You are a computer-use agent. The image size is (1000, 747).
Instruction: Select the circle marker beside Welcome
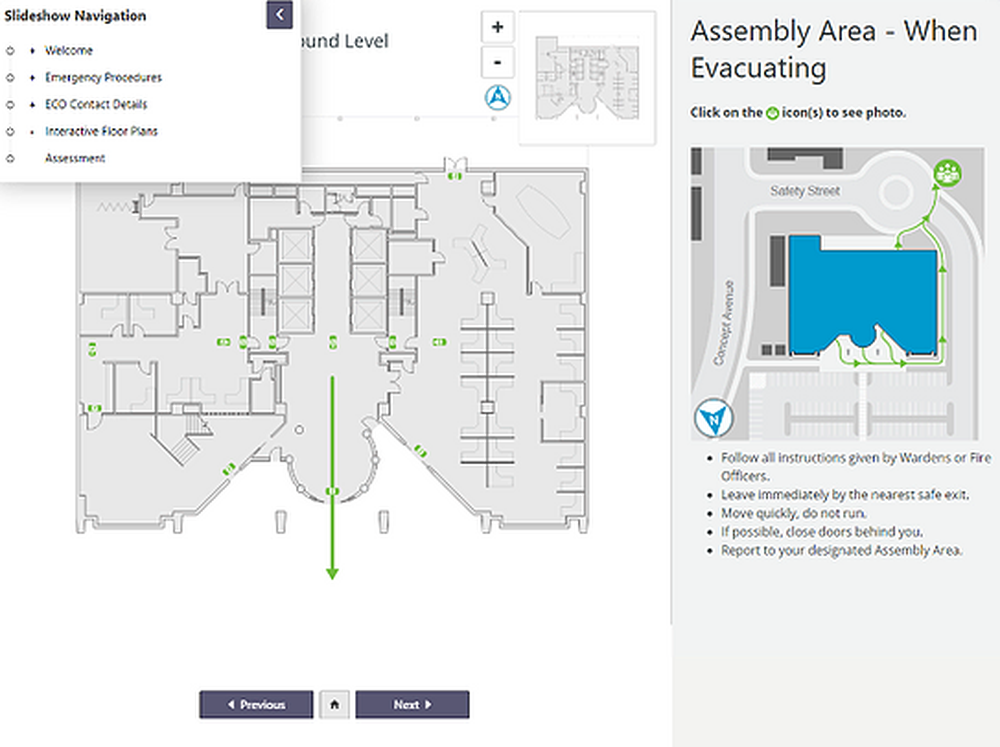tap(10, 50)
